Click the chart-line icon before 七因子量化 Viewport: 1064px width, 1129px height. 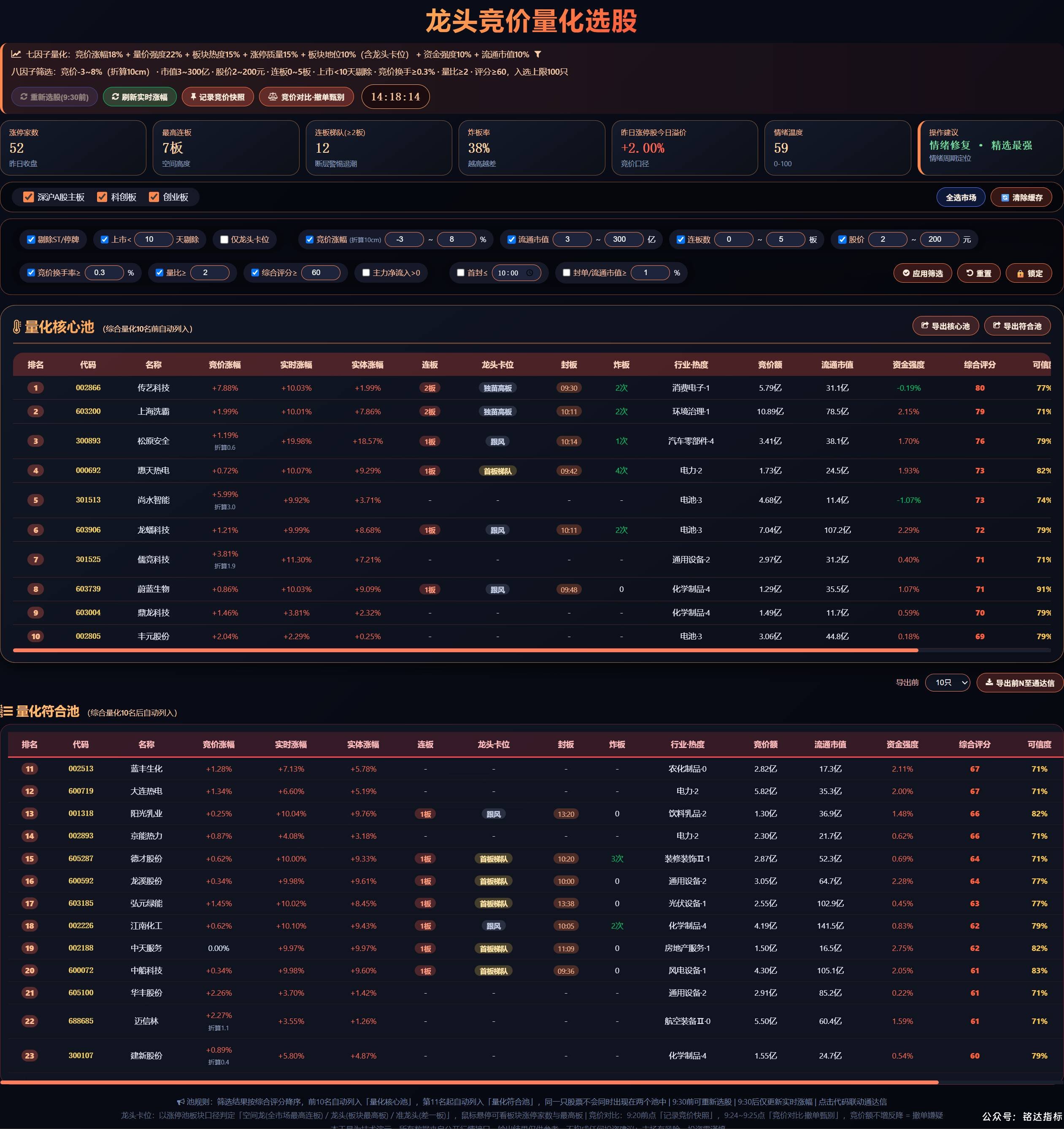16,54
